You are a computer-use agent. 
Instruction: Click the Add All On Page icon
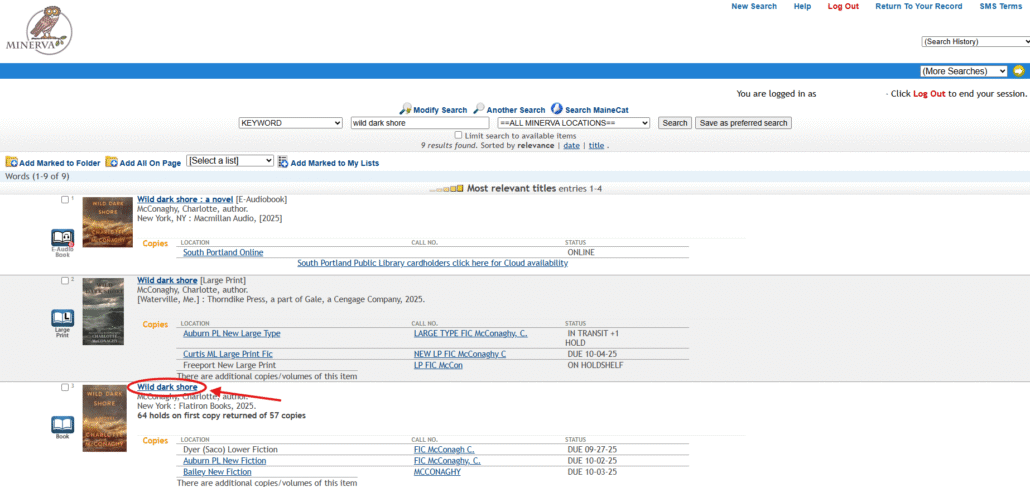(112, 162)
